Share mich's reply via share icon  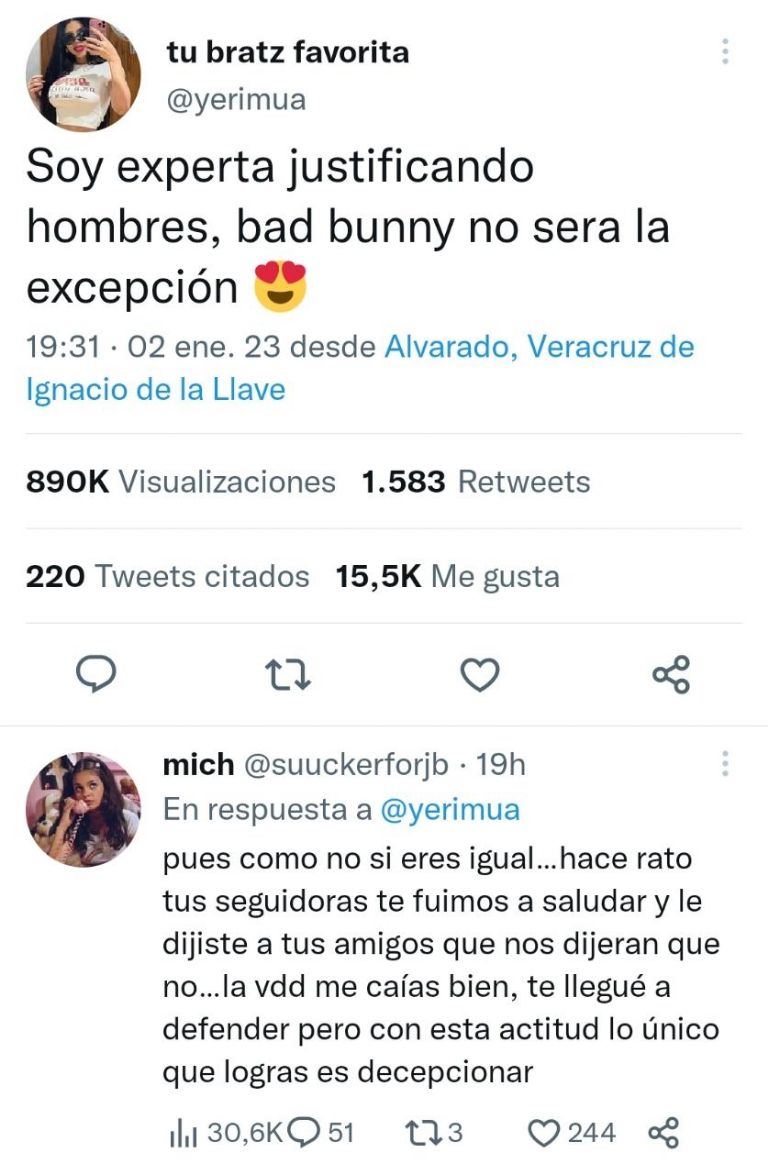click(x=663, y=1133)
